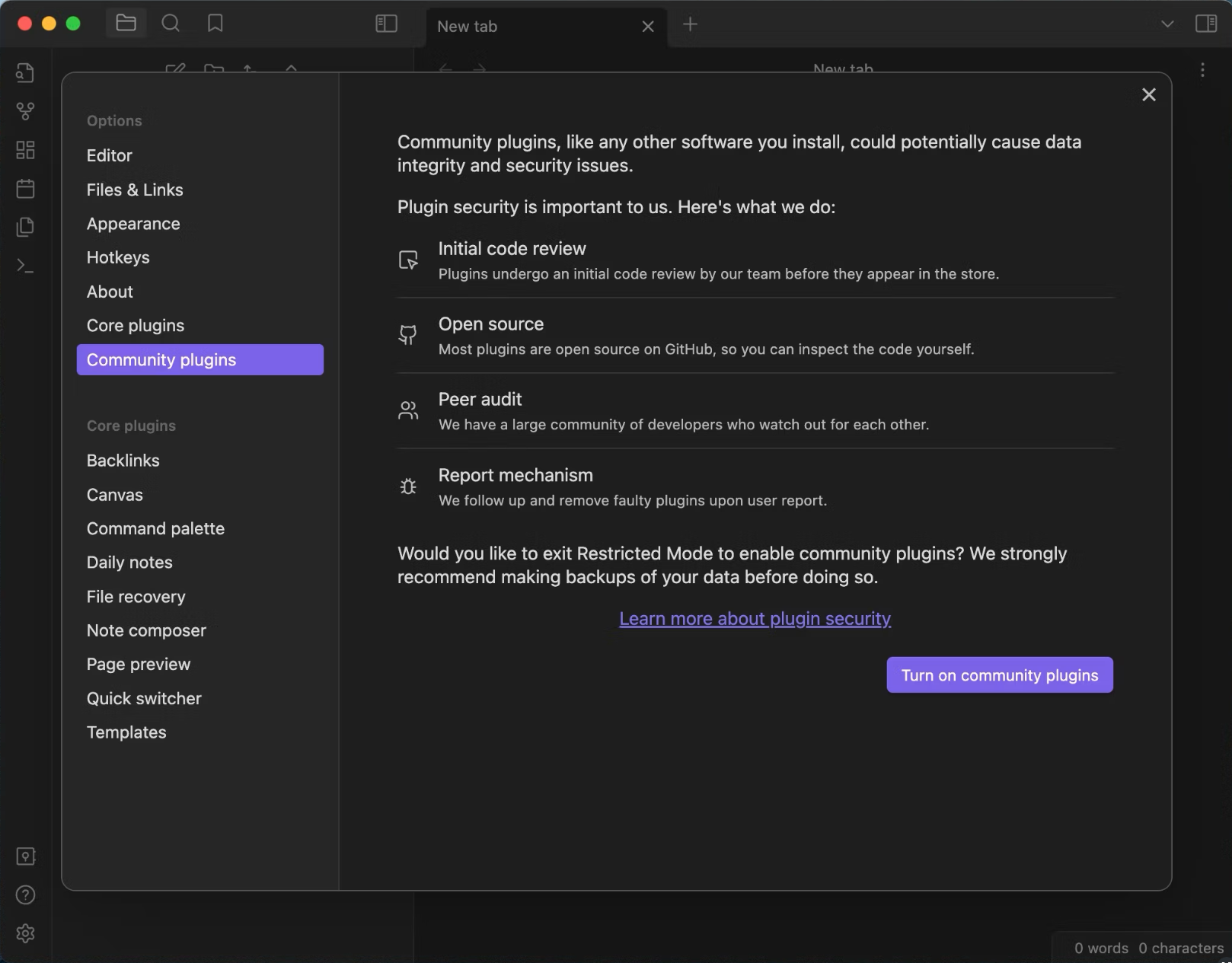Toggle left sidebar icon

[386, 24]
